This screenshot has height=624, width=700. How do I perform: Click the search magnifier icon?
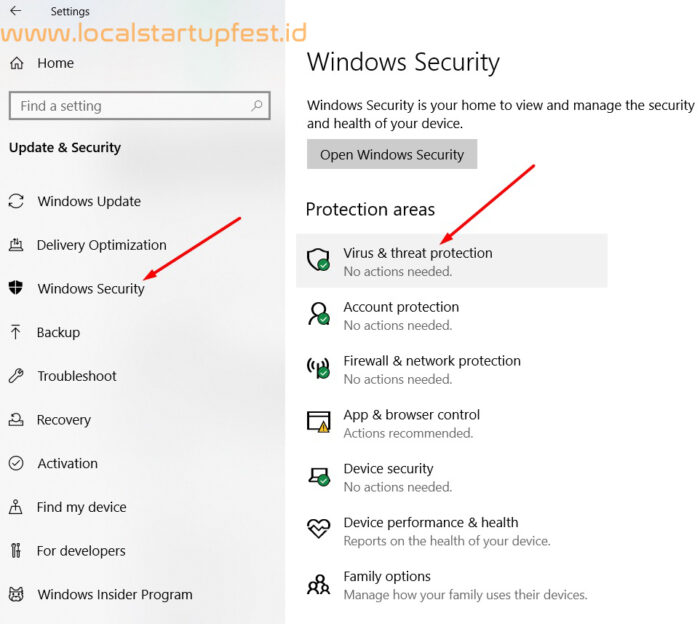257,106
